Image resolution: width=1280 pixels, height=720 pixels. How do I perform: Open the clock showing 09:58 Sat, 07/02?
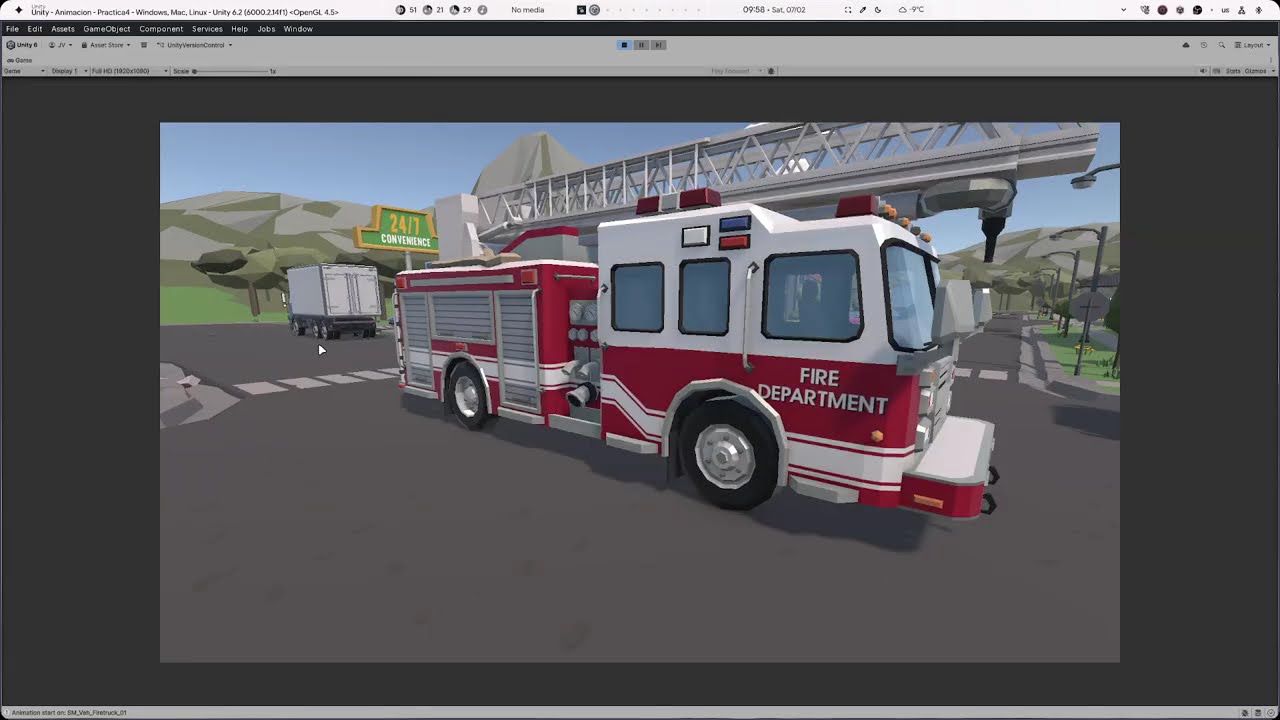(774, 10)
